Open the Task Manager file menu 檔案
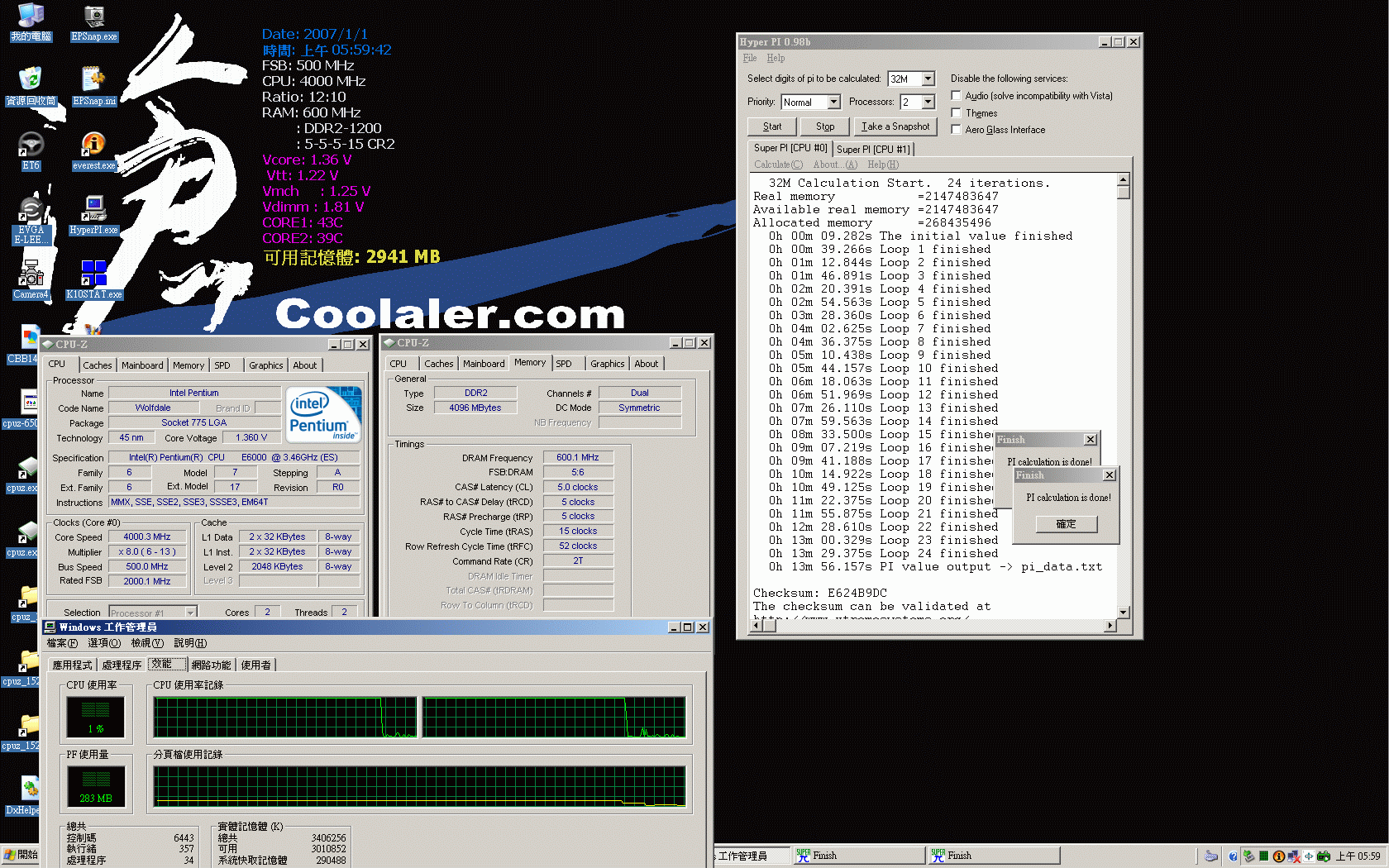 click(62, 643)
